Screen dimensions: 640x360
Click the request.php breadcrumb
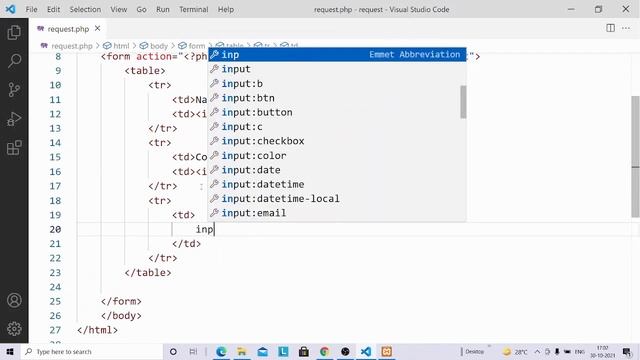(67, 46)
